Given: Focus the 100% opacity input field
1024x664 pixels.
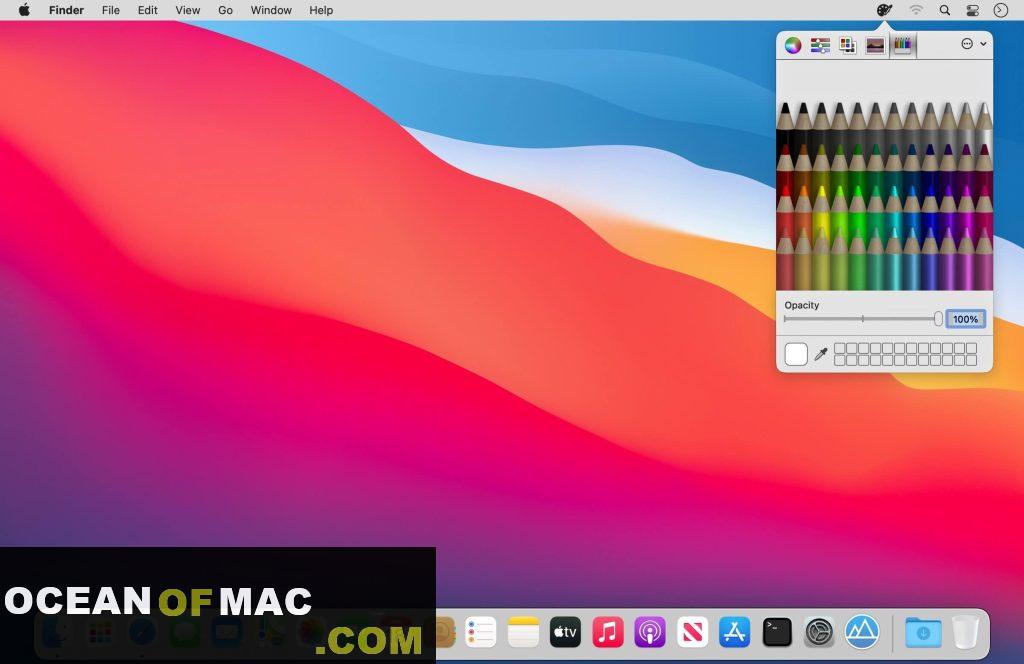Looking at the screenshot, I should (965, 319).
